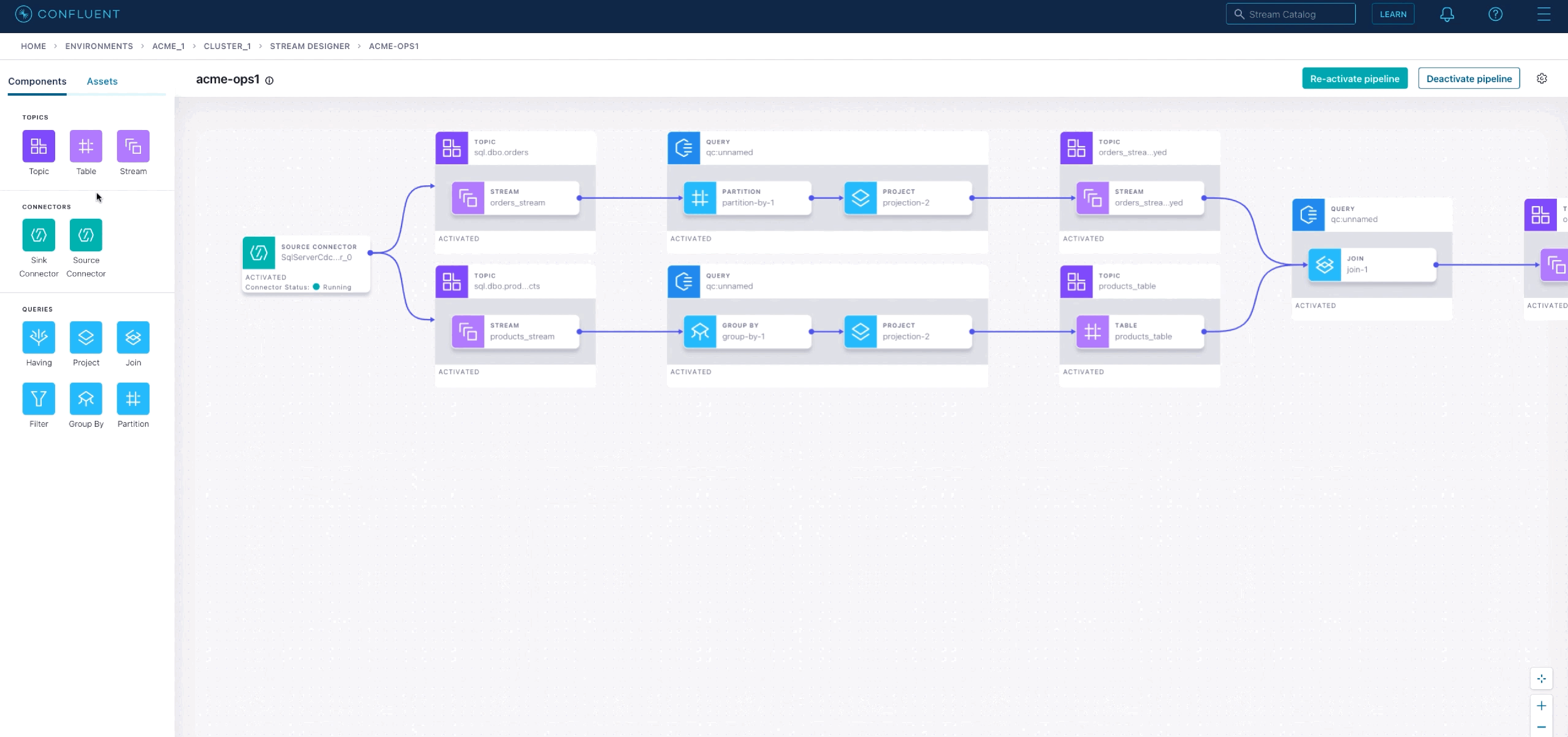Click the Components tab
The width and height of the screenshot is (1568, 737).
click(37, 81)
